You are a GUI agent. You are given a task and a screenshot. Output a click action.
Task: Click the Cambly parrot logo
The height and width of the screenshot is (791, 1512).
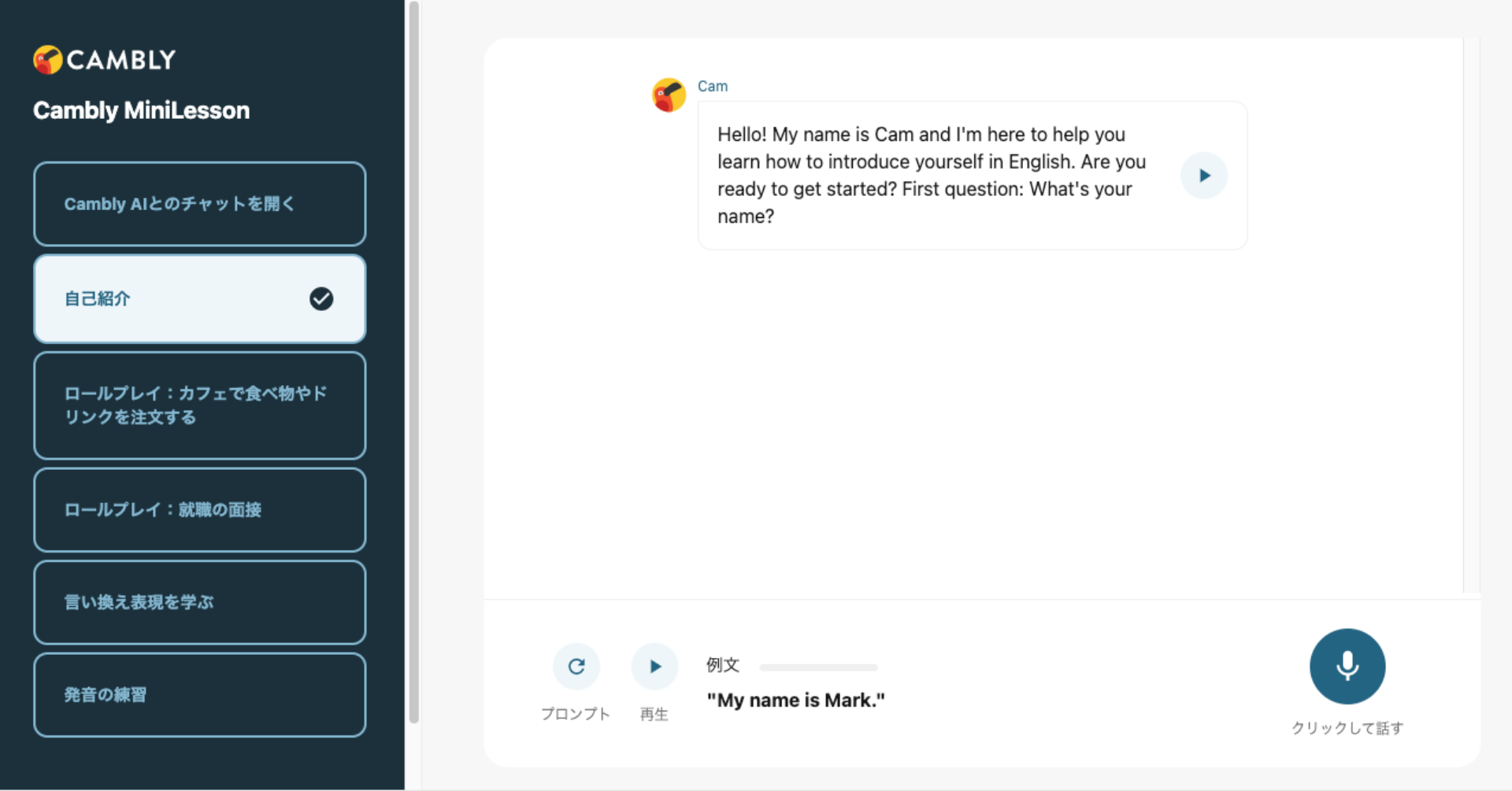coord(49,58)
